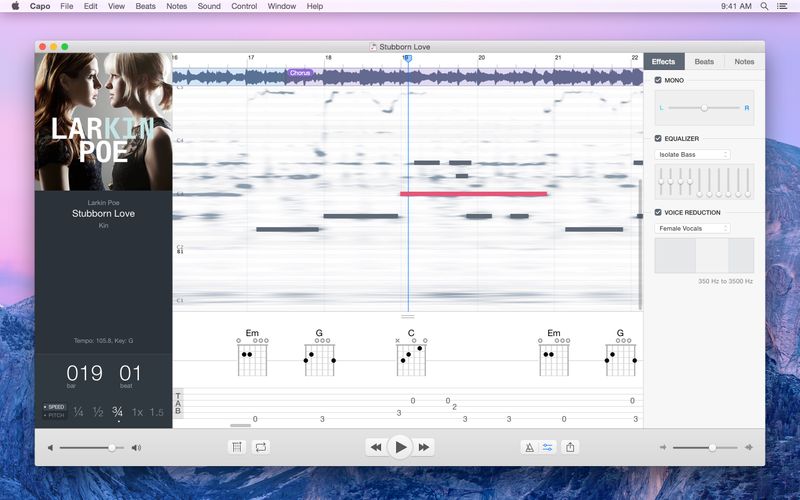Click the first equalizer band slider
The width and height of the screenshot is (800, 500).
[x=661, y=182]
